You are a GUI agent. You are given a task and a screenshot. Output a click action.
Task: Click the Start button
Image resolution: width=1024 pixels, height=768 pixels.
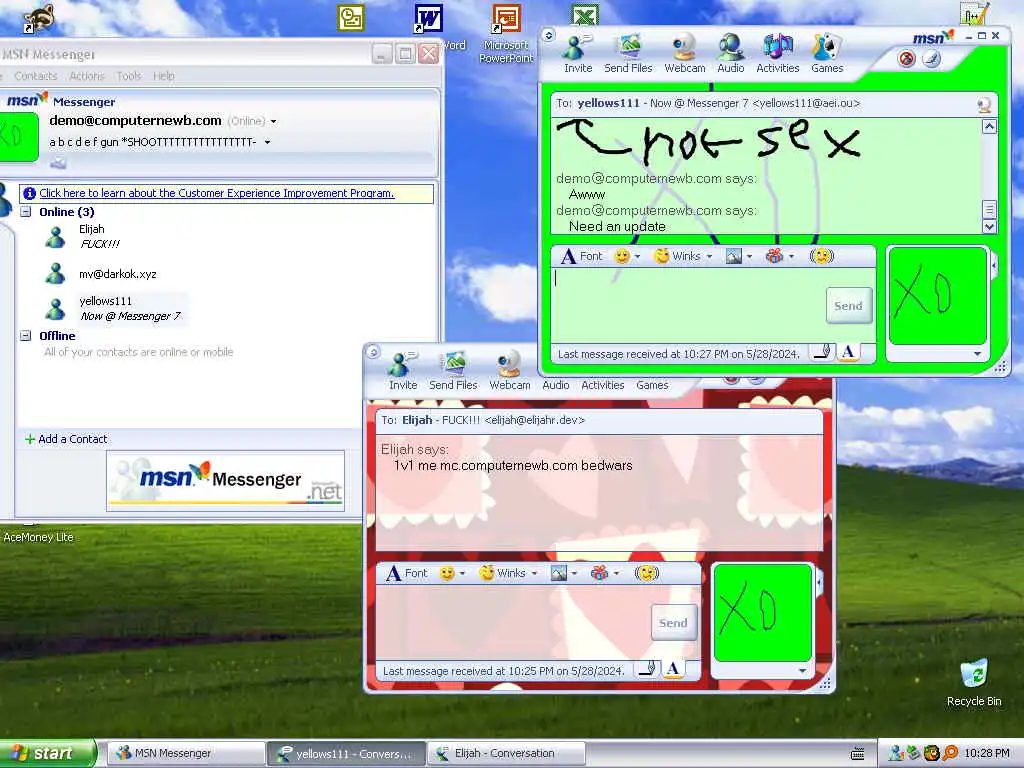click(47, 754)
